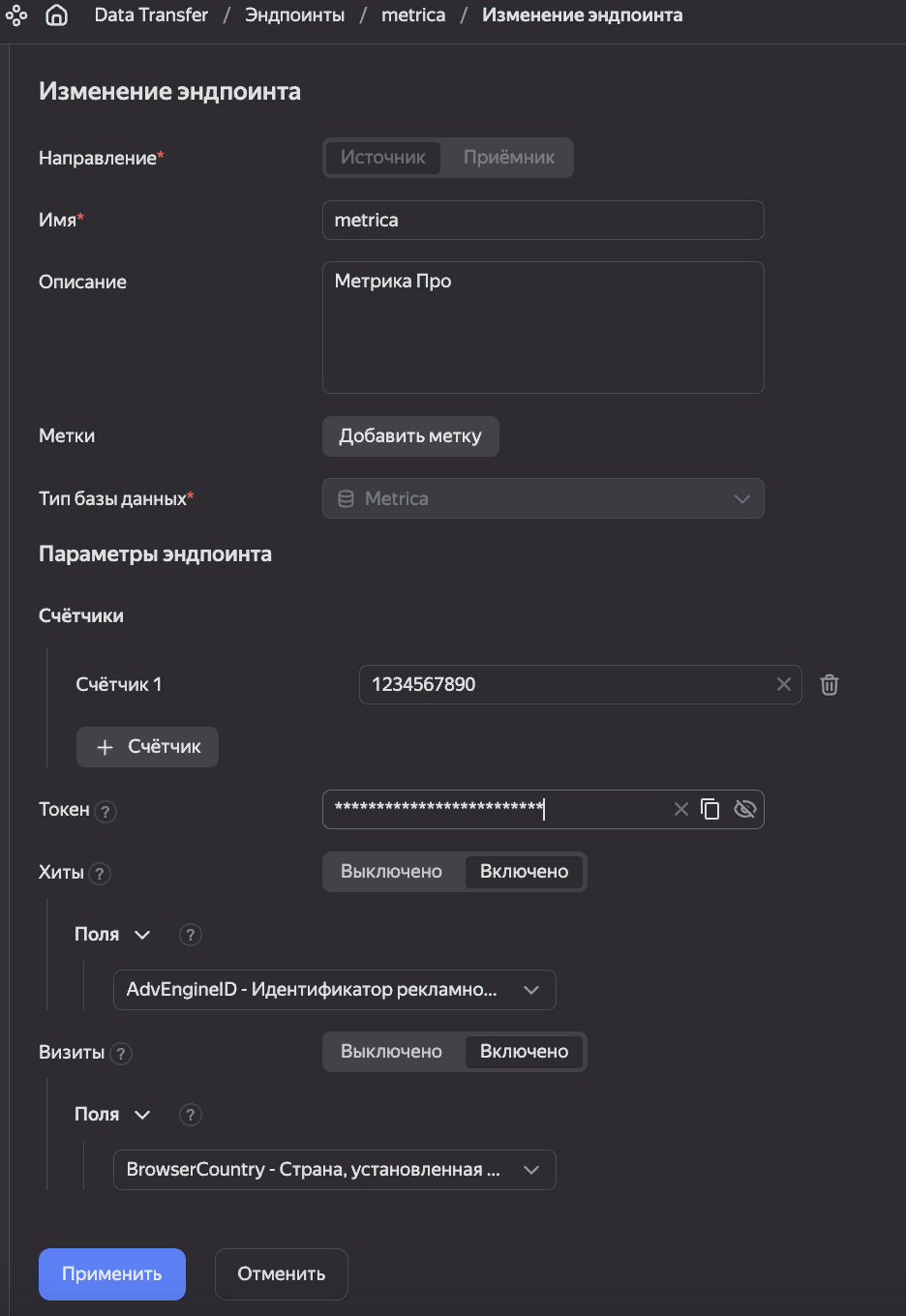The height and width of the screenshot is (1316, 906).
Task: Open the help tooltip next to Токен
Action: (106, 811)
